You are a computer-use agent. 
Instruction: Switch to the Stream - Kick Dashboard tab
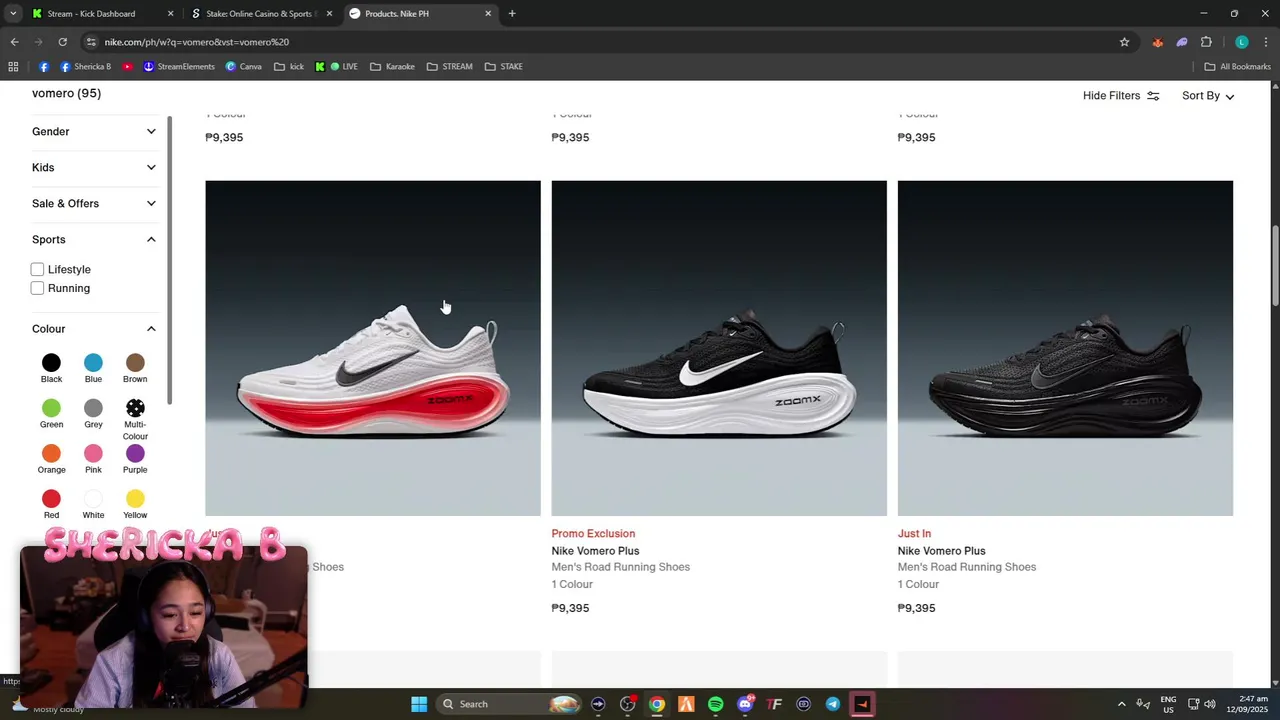tap(101, 13)
